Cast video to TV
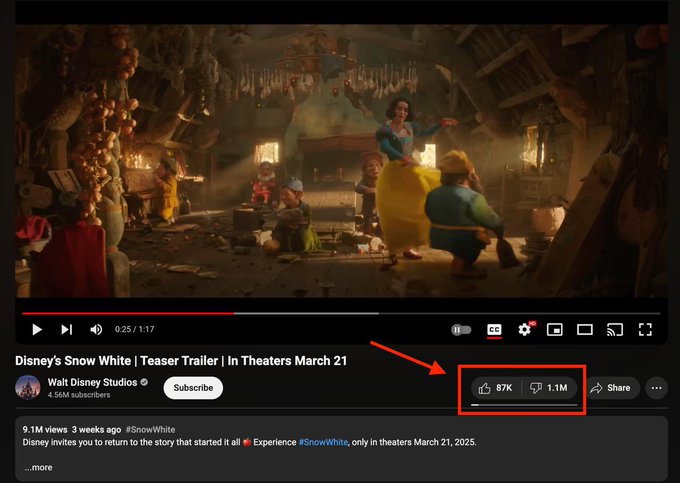This screenshot has width=680, height=483. point(615,330)
